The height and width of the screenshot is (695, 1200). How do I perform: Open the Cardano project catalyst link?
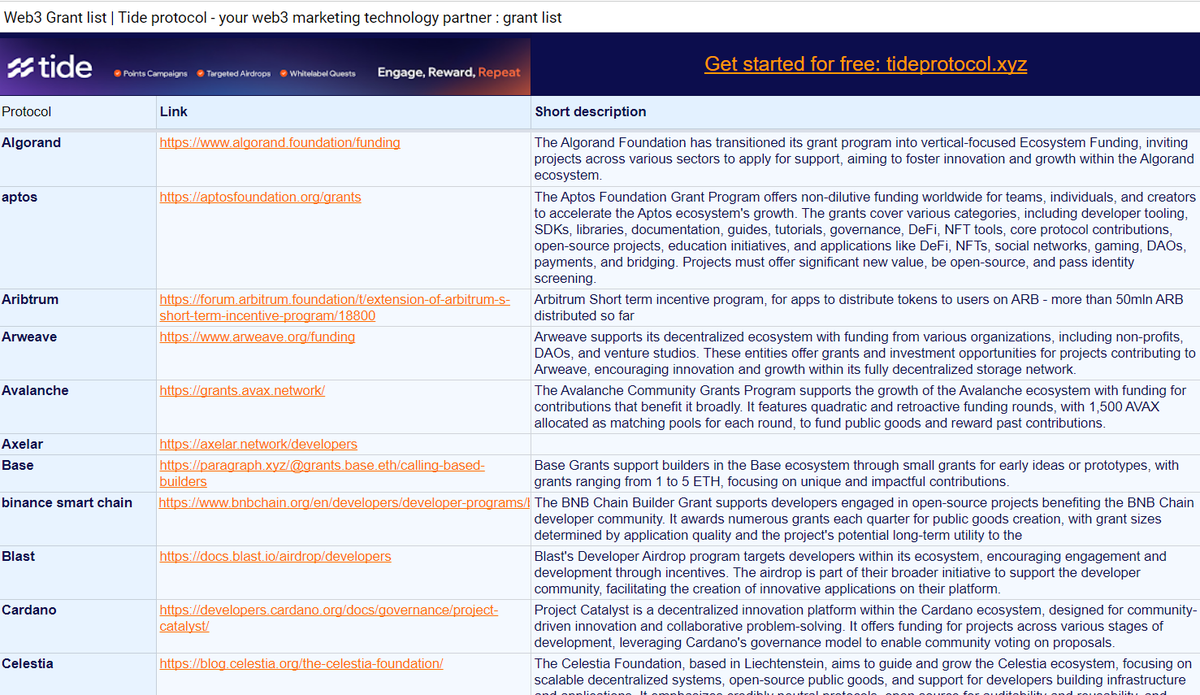click(329, 618)
